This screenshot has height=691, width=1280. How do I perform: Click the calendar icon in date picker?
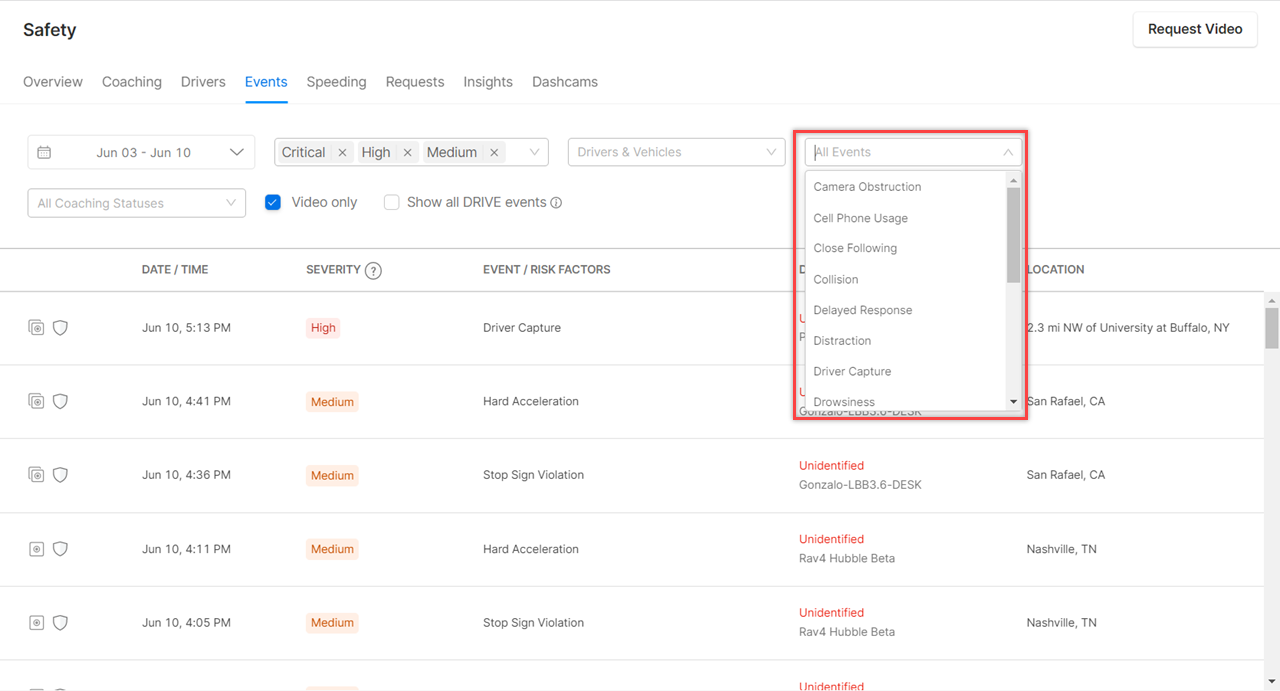coord(44,152)
